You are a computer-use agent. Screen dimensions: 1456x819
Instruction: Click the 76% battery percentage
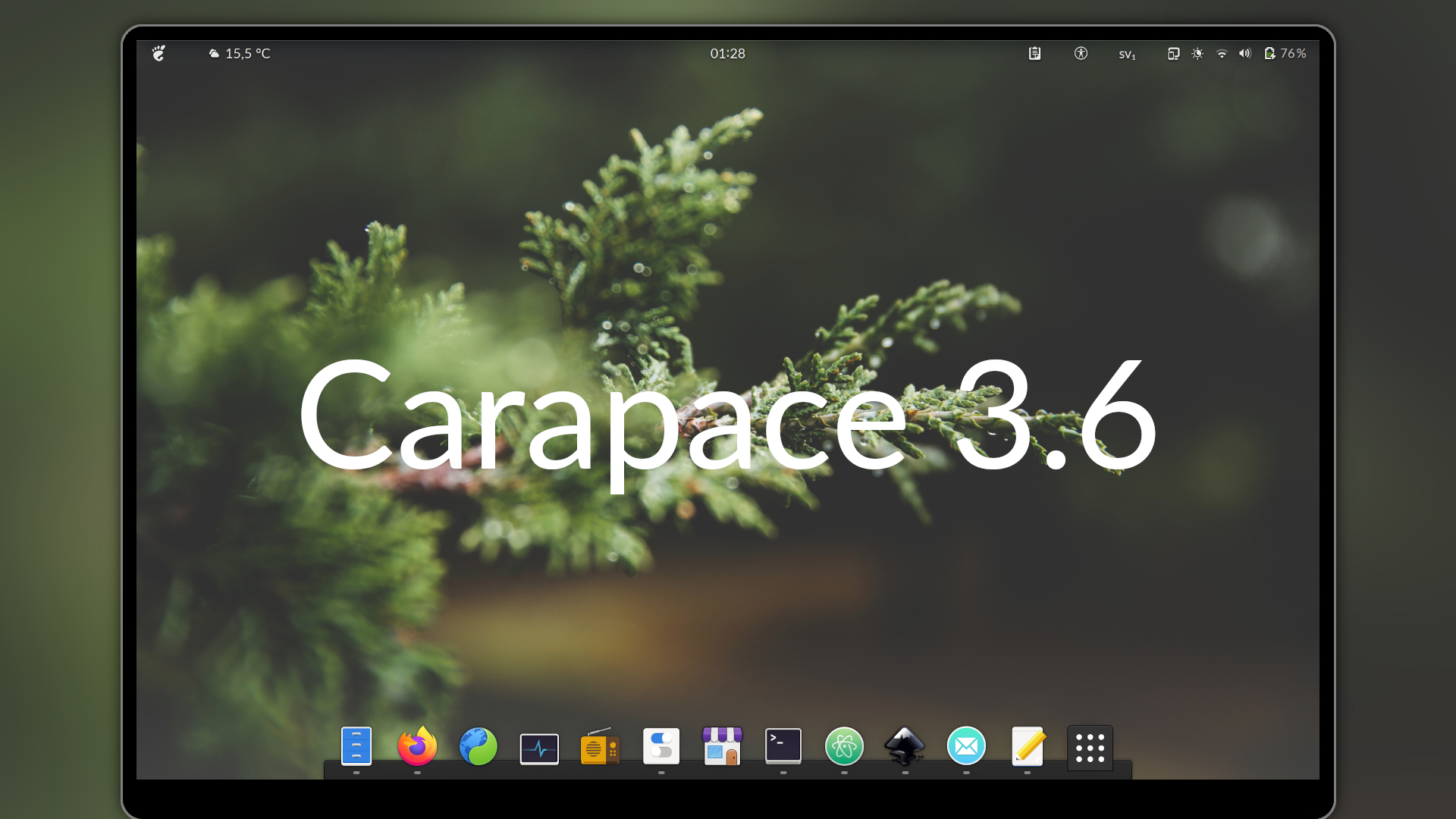pos(1294,54)
